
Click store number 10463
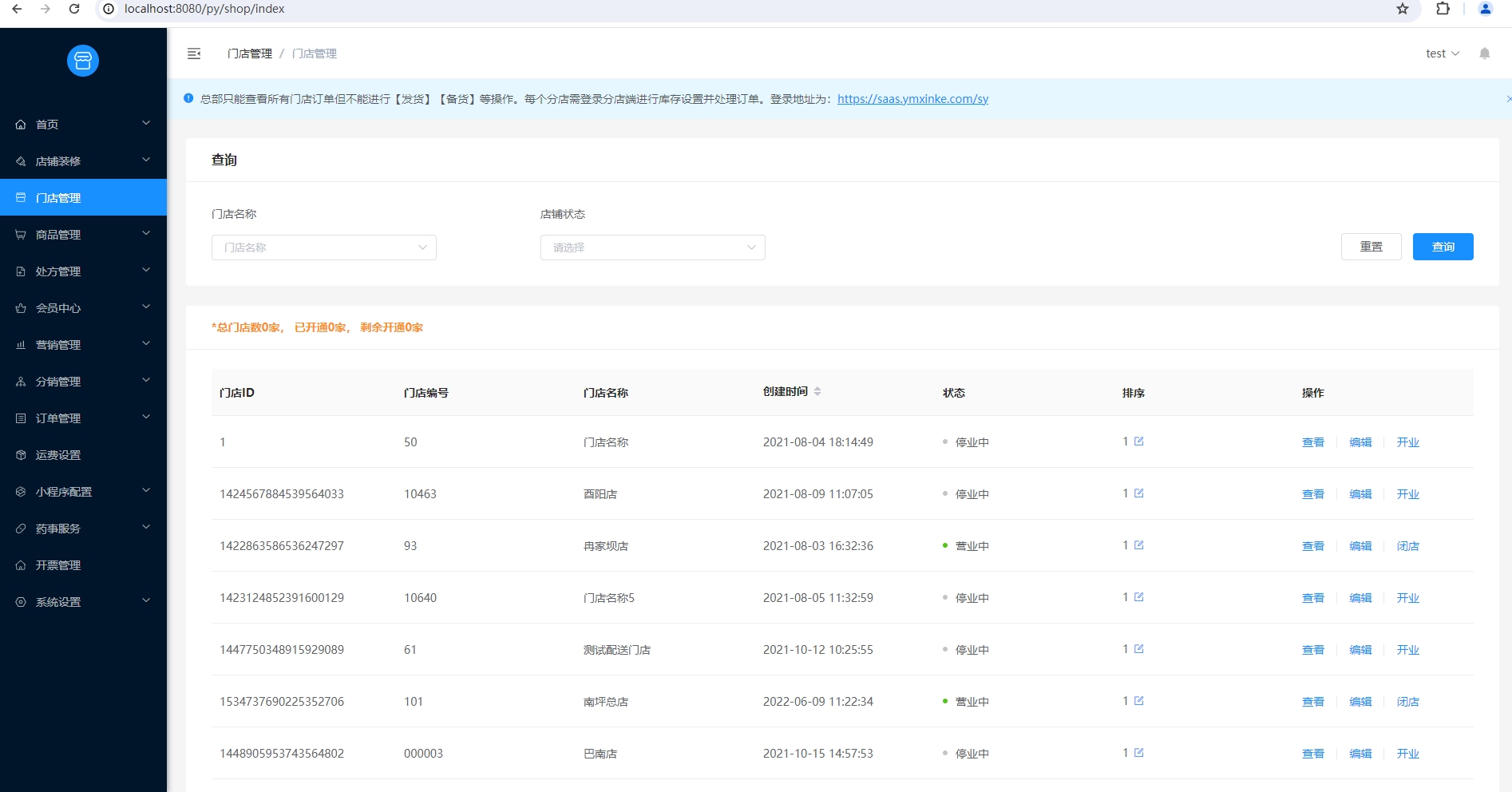pyautogui.click(x=420, y=494)
